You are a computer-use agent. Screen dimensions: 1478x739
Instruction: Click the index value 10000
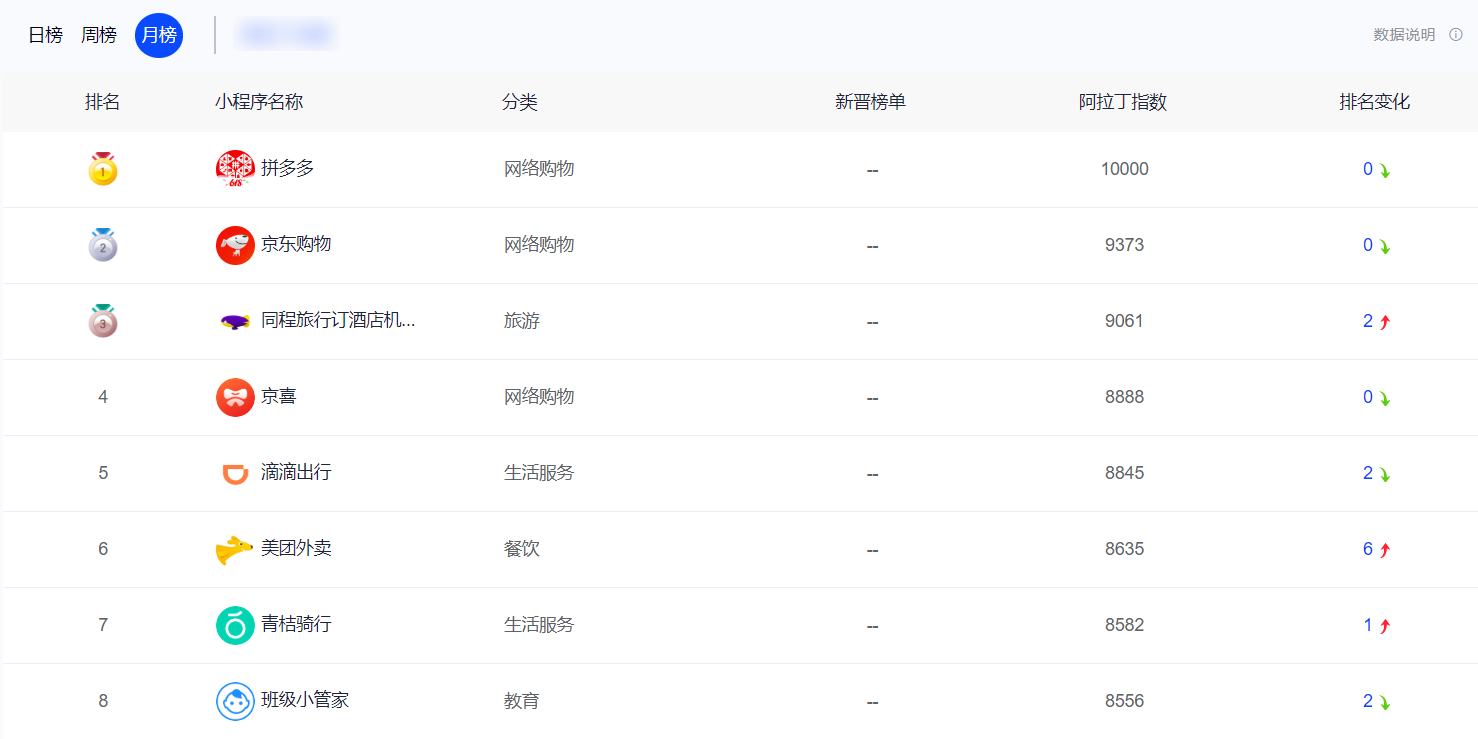click(1125, 169)
